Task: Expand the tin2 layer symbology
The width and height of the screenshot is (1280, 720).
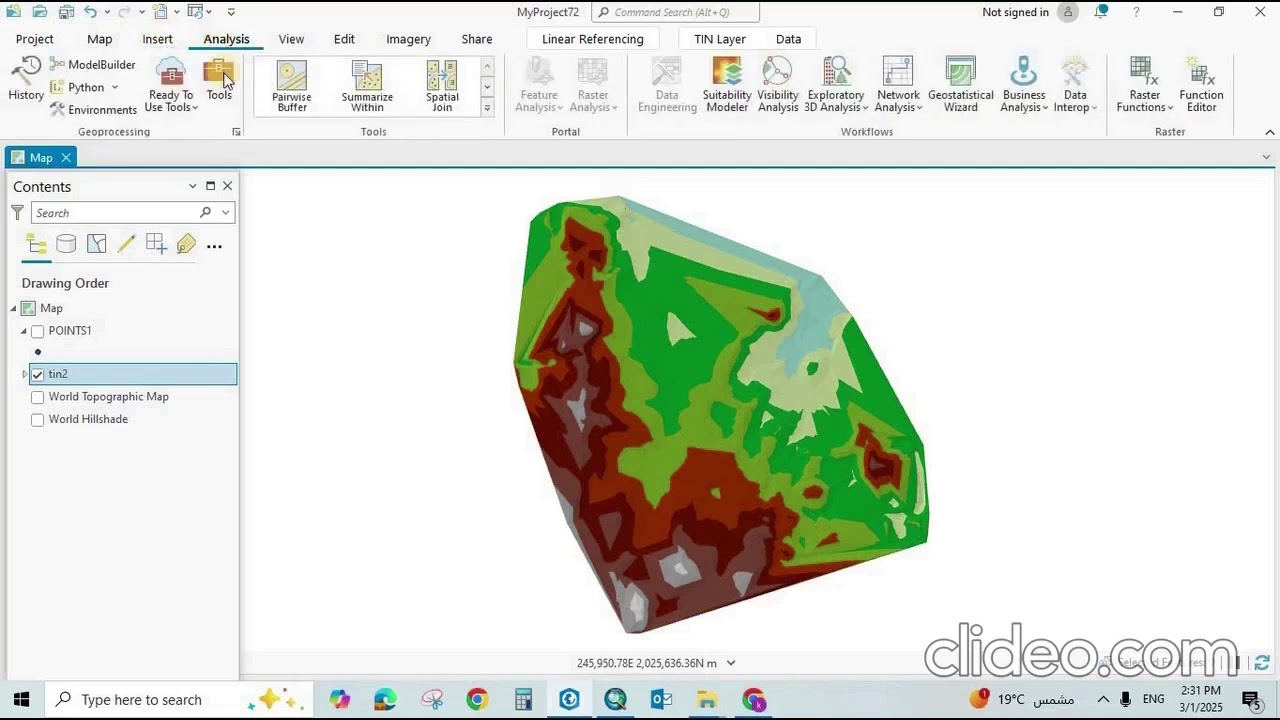Action: click(x=25, y=374)
